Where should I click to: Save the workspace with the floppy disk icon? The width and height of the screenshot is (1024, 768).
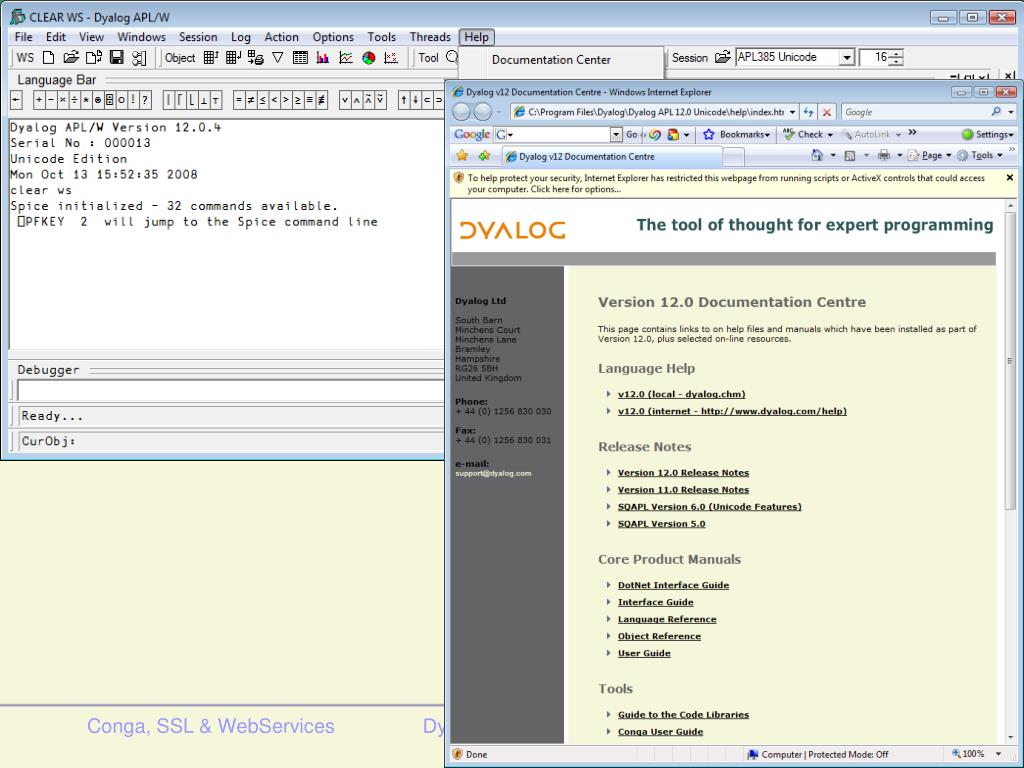click(116, 57)
